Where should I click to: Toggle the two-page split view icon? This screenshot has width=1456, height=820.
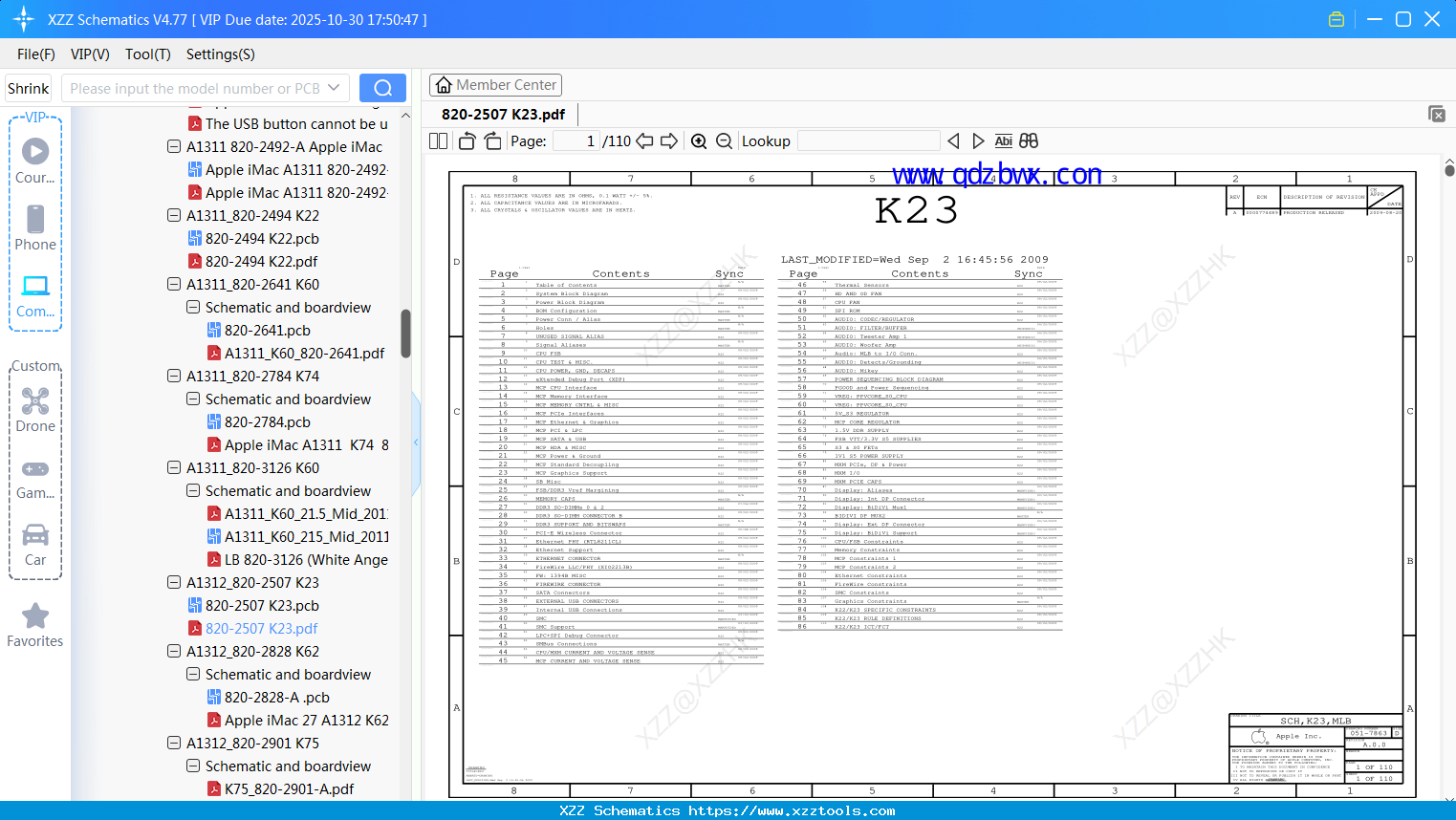pos(438,141)
